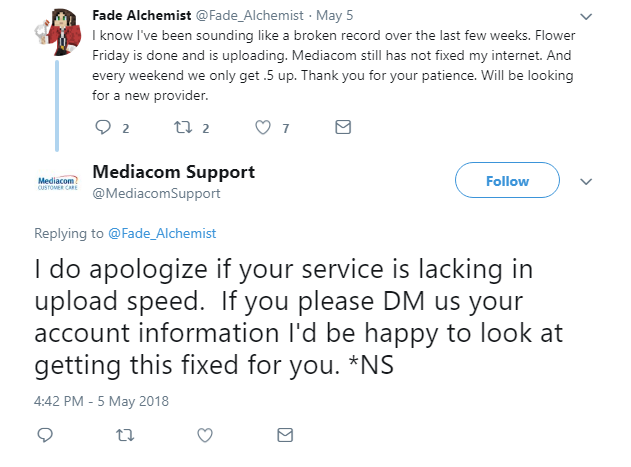This screenshot has height=467, width=631.
Task: Reply to Mediacom Support's tweet
Action: (x=44, y=434)
